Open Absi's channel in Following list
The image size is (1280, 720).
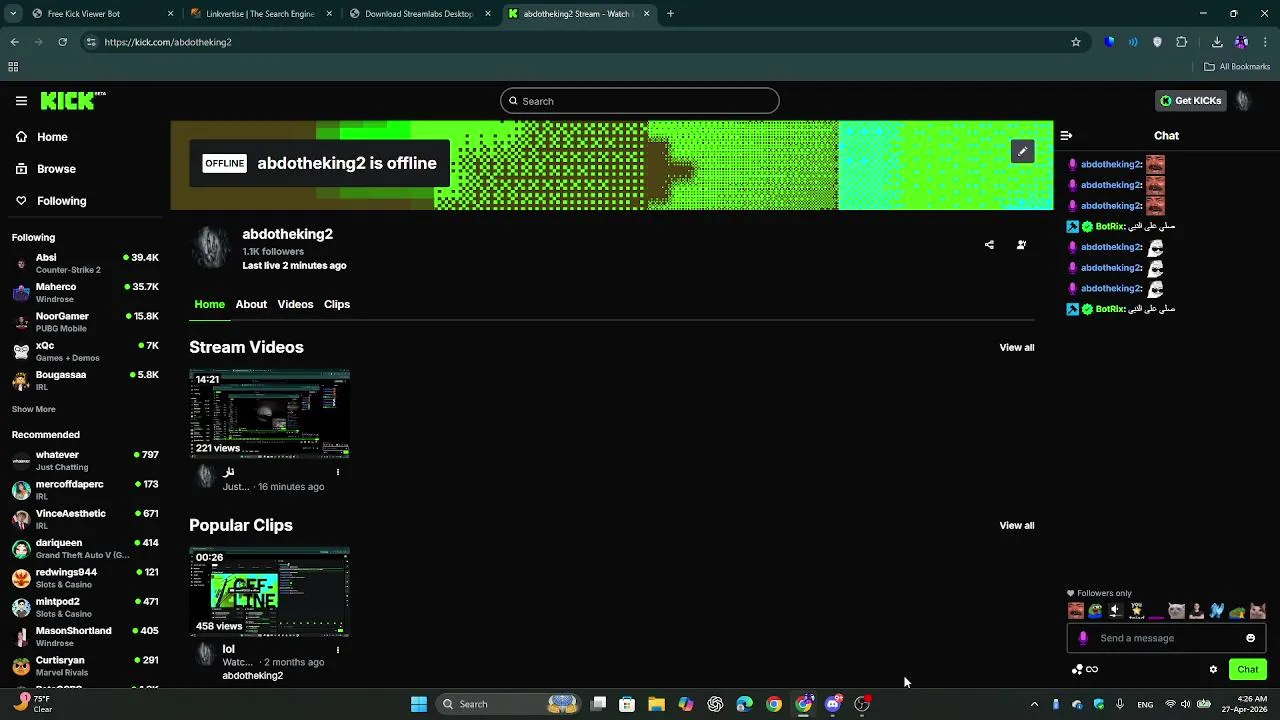click(x=84, y=263)
